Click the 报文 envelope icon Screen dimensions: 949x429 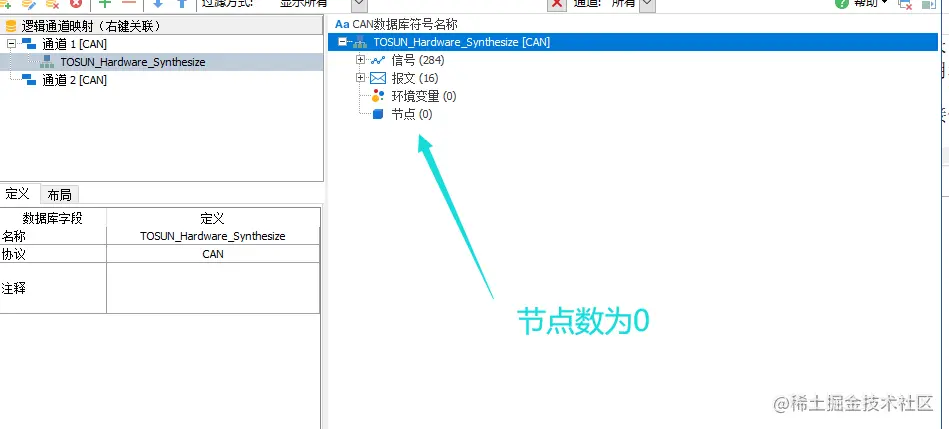[x=378, y=78]
